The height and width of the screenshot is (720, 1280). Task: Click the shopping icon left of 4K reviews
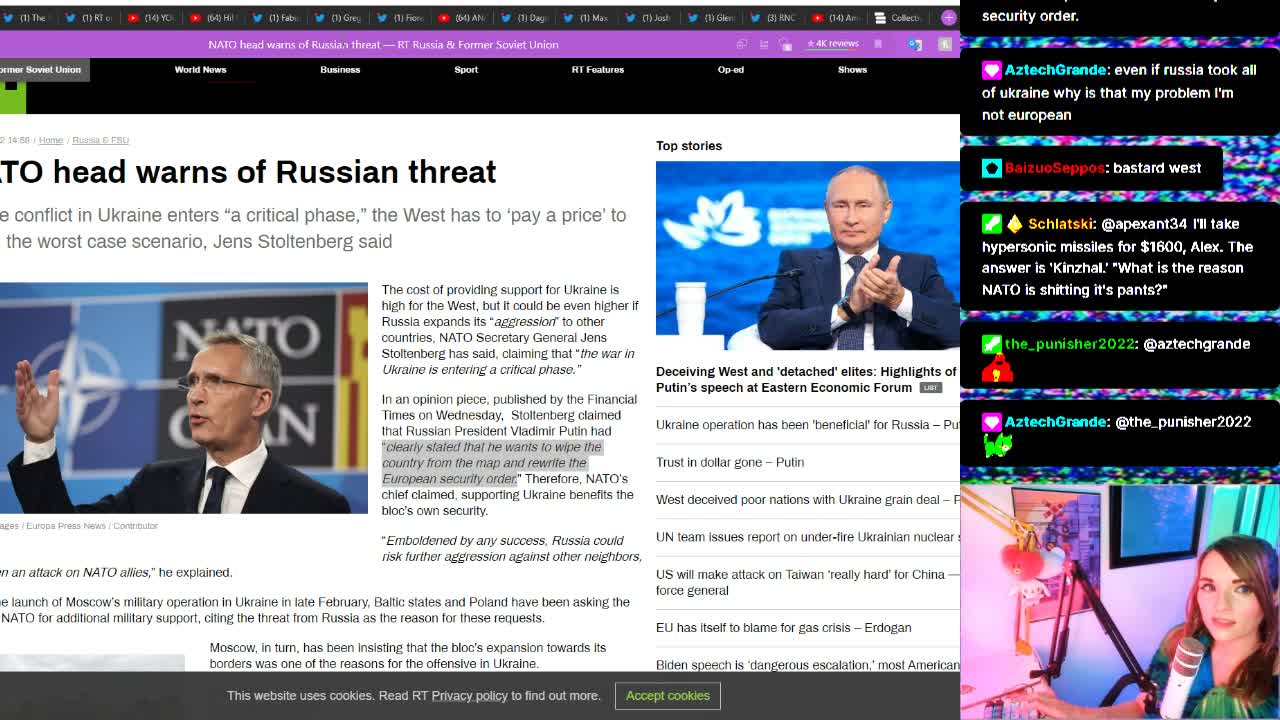tap(786, 44)
